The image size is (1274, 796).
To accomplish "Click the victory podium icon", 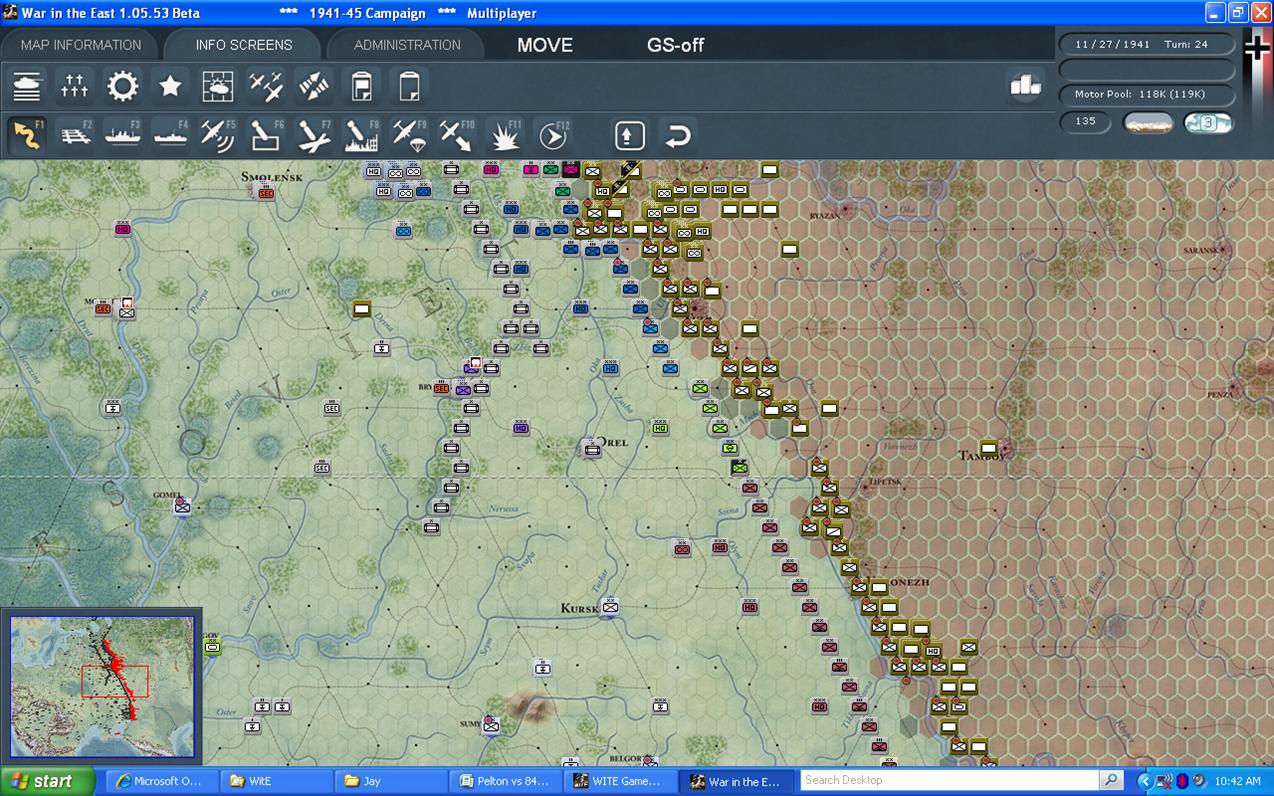I will point(1026,86).
